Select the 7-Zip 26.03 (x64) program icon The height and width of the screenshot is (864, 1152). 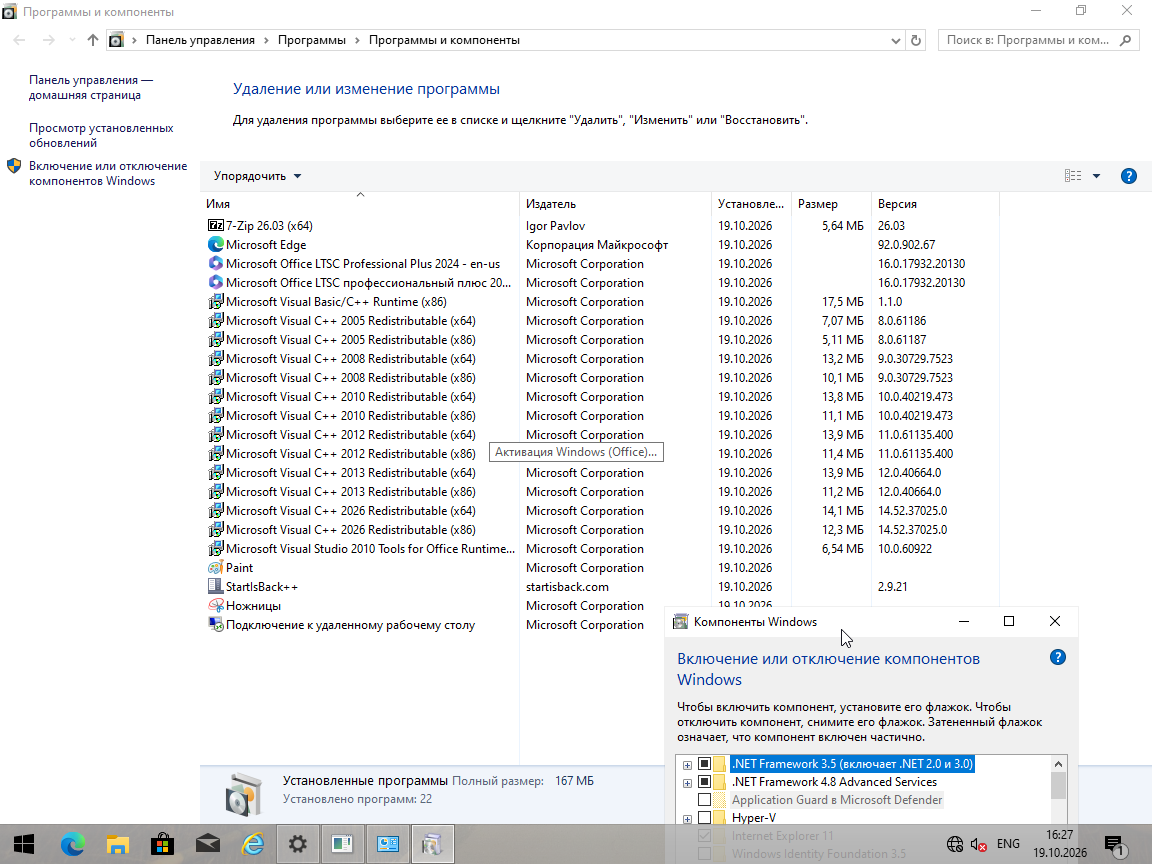click(215, 226)
